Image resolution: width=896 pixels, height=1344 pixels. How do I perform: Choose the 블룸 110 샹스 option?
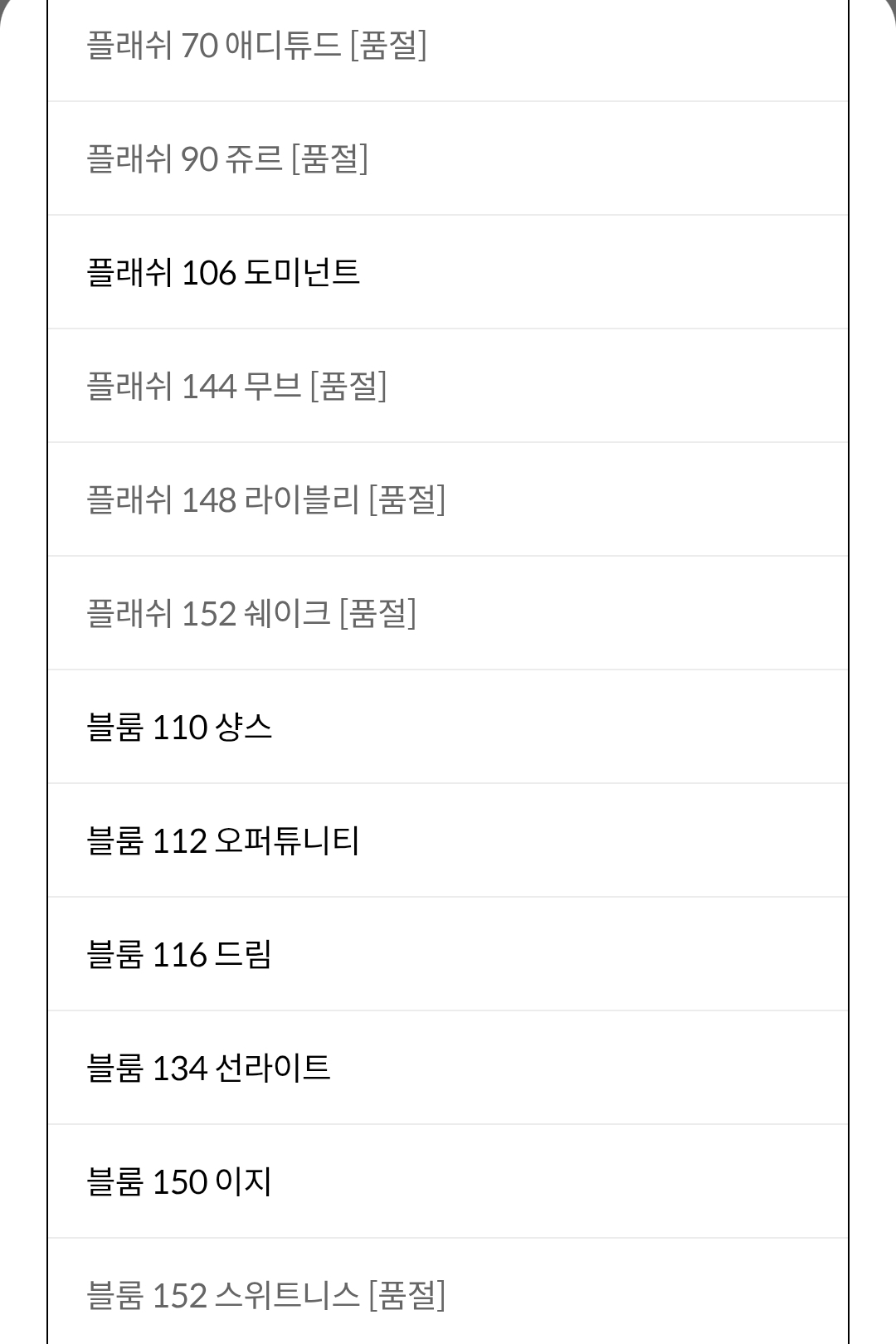tap(179, 727)
